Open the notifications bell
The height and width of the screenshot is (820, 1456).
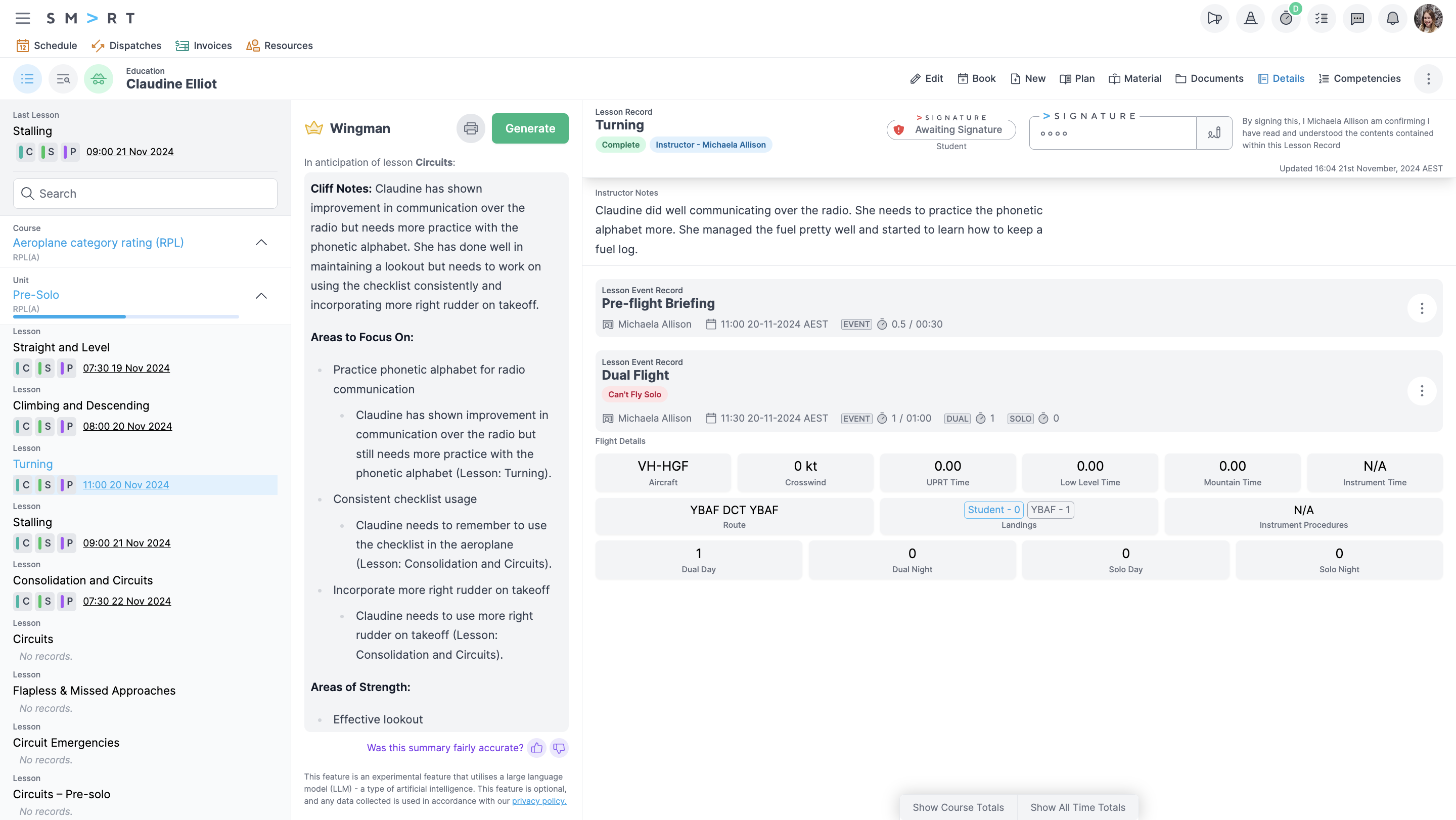tap(1392, 18)
